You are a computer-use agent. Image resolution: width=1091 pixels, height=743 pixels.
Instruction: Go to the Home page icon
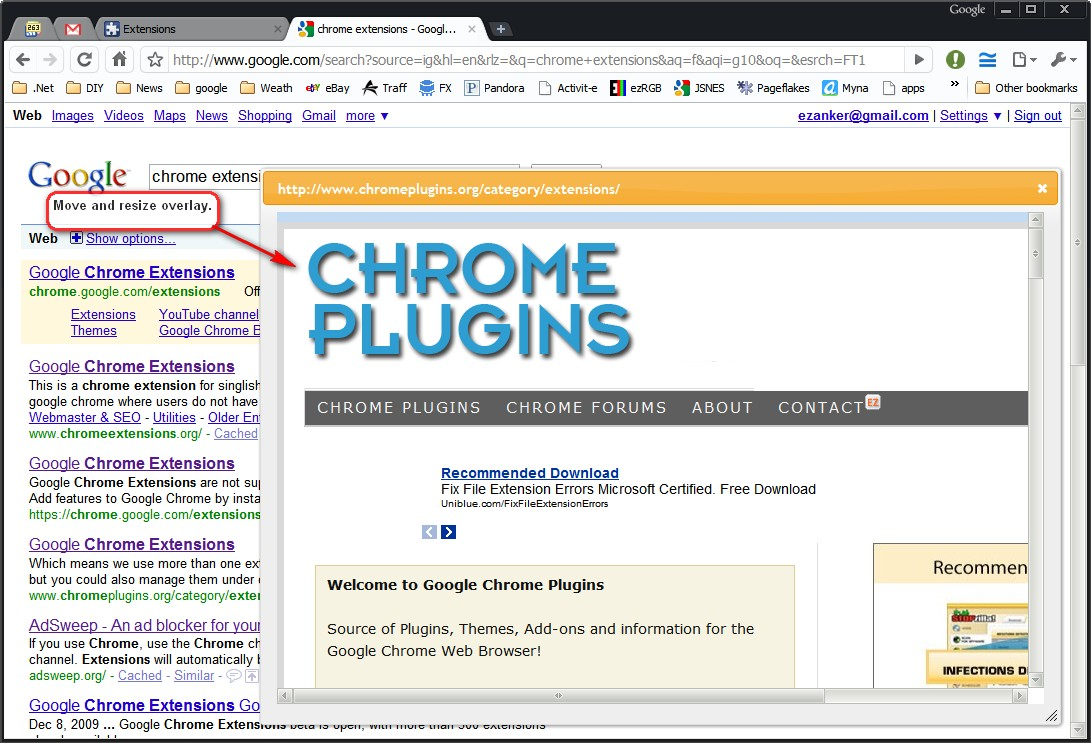pyautogui.click(x=120, y=60)
